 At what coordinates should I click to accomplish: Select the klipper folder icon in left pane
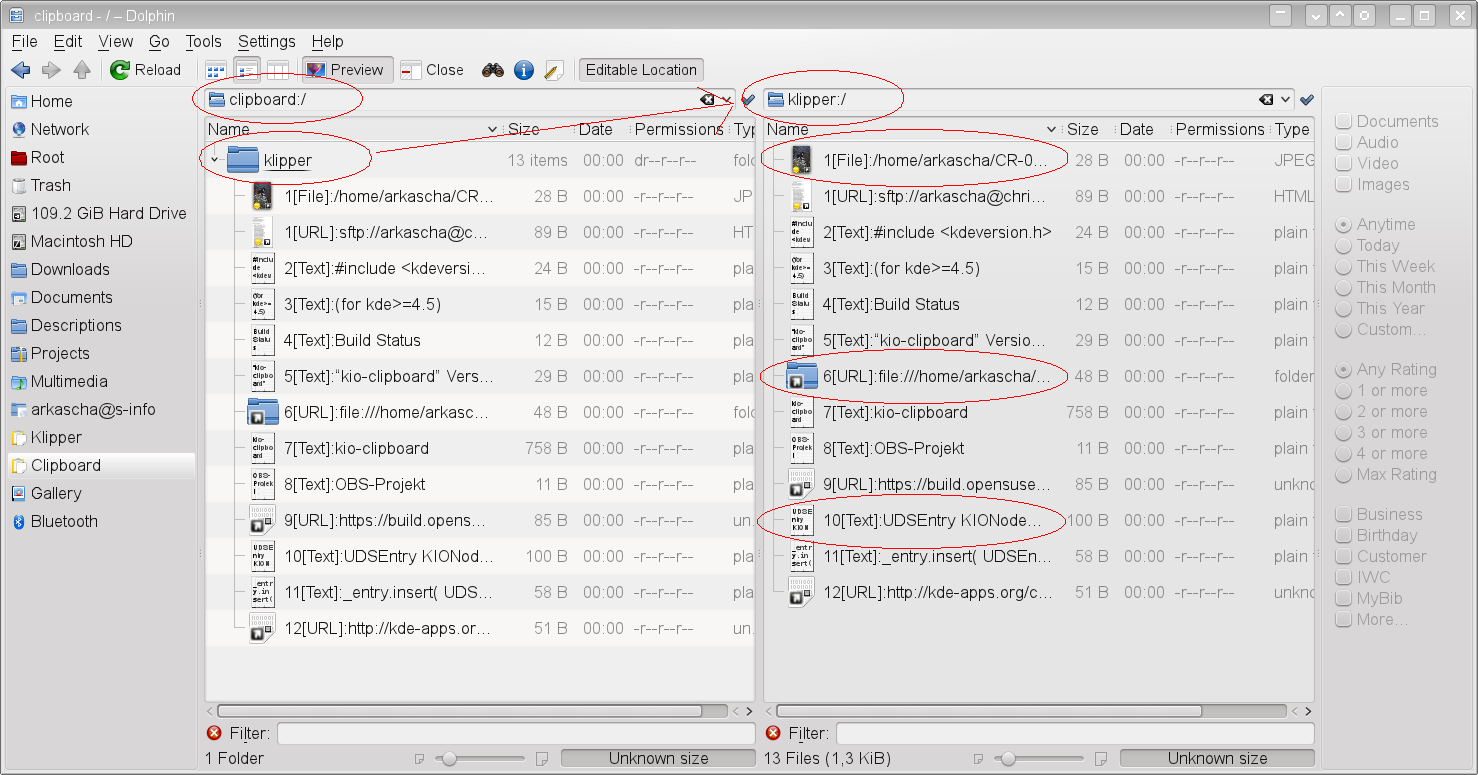coord(243,160)
